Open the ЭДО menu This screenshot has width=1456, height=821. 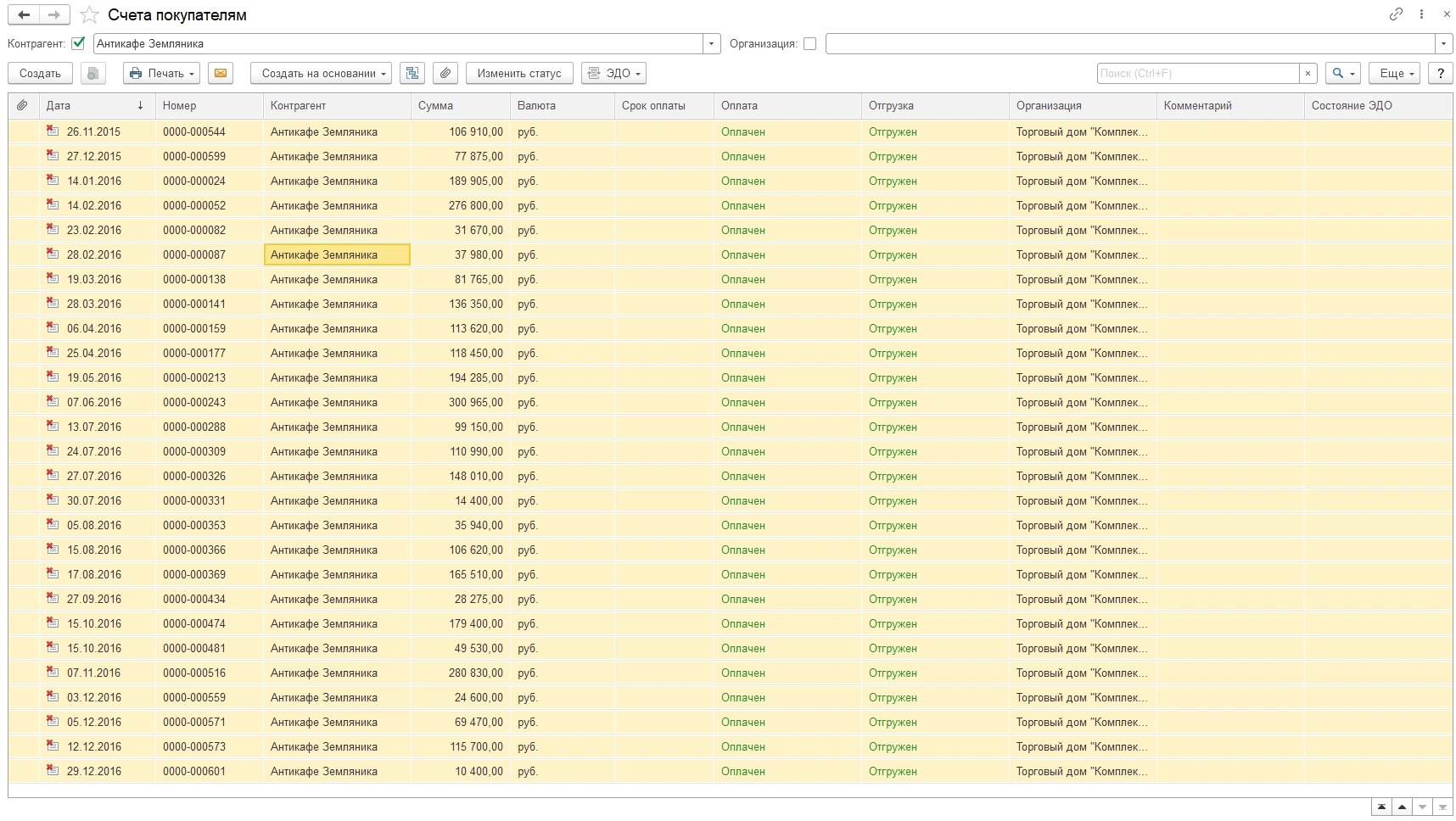click(613, 74)
